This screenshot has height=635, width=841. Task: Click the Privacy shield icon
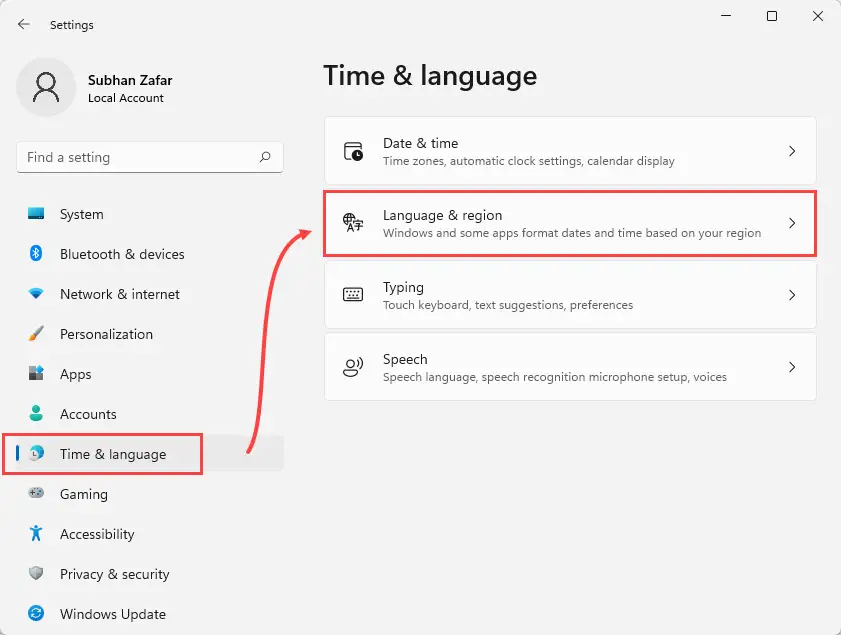pos(36,573)
